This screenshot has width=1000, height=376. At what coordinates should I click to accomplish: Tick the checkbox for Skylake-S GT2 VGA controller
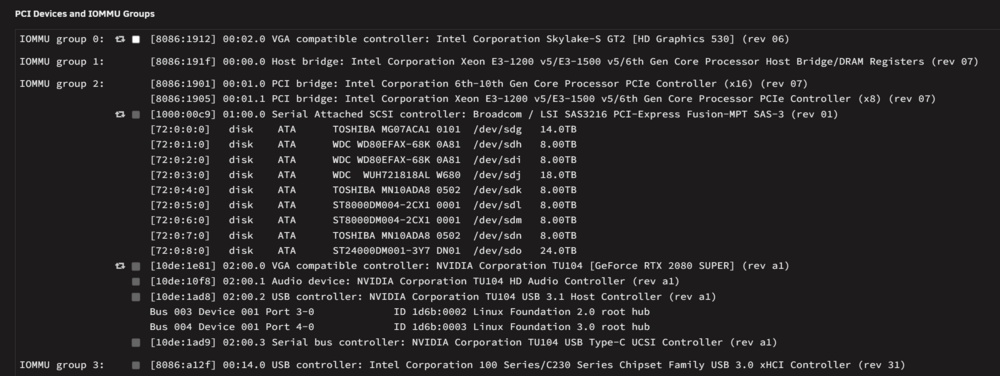(136, 40)
